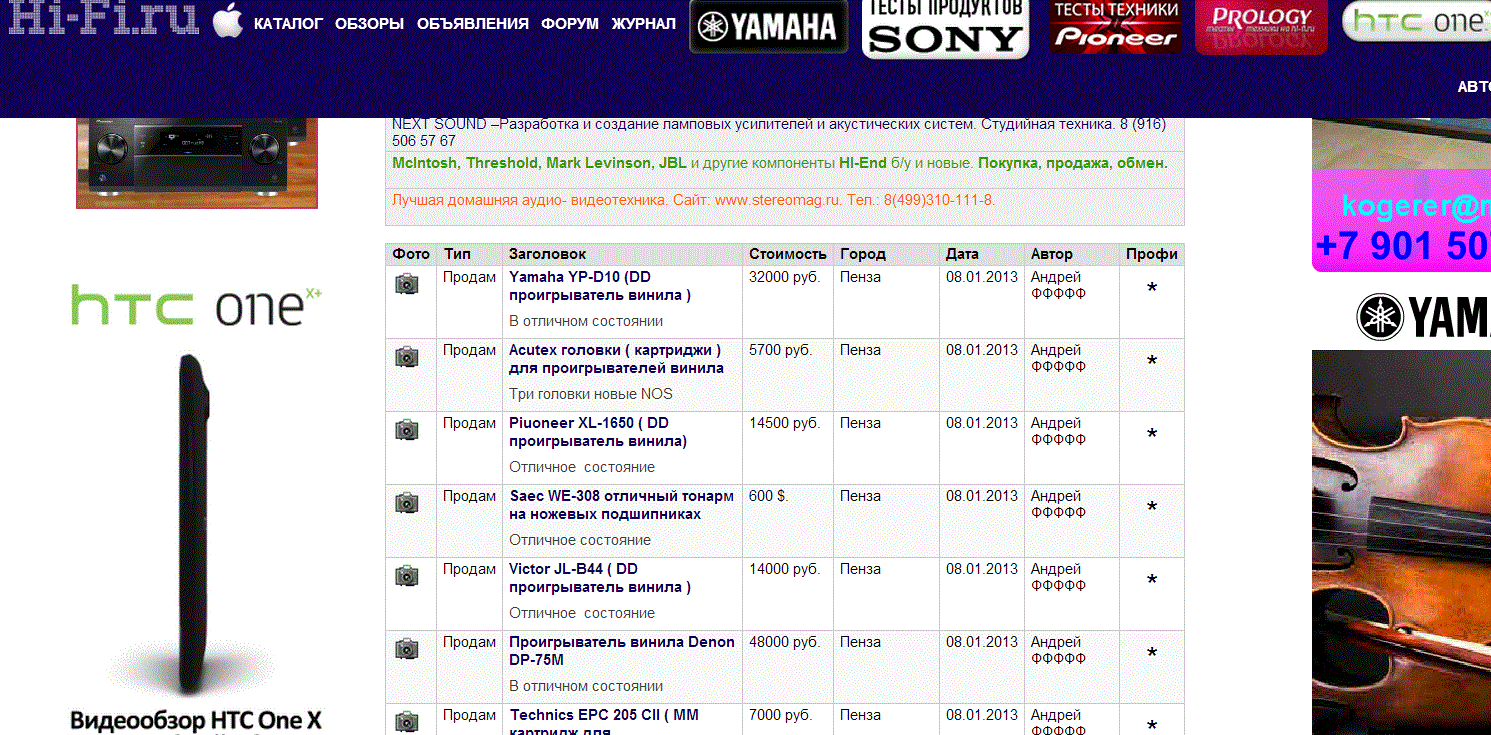Open the Журнал menu item
This screenshot has height=735, width=1491.
click(643, 24)
